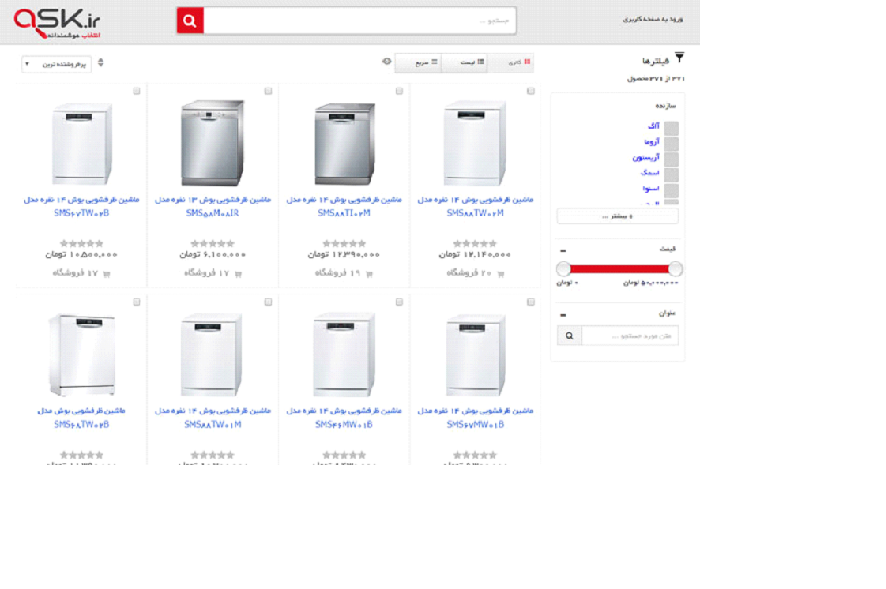Image resolution: width=886 pixels, height=589 pixels.
Task: Switch to the list (لیست) view tab
Action: 465,62
